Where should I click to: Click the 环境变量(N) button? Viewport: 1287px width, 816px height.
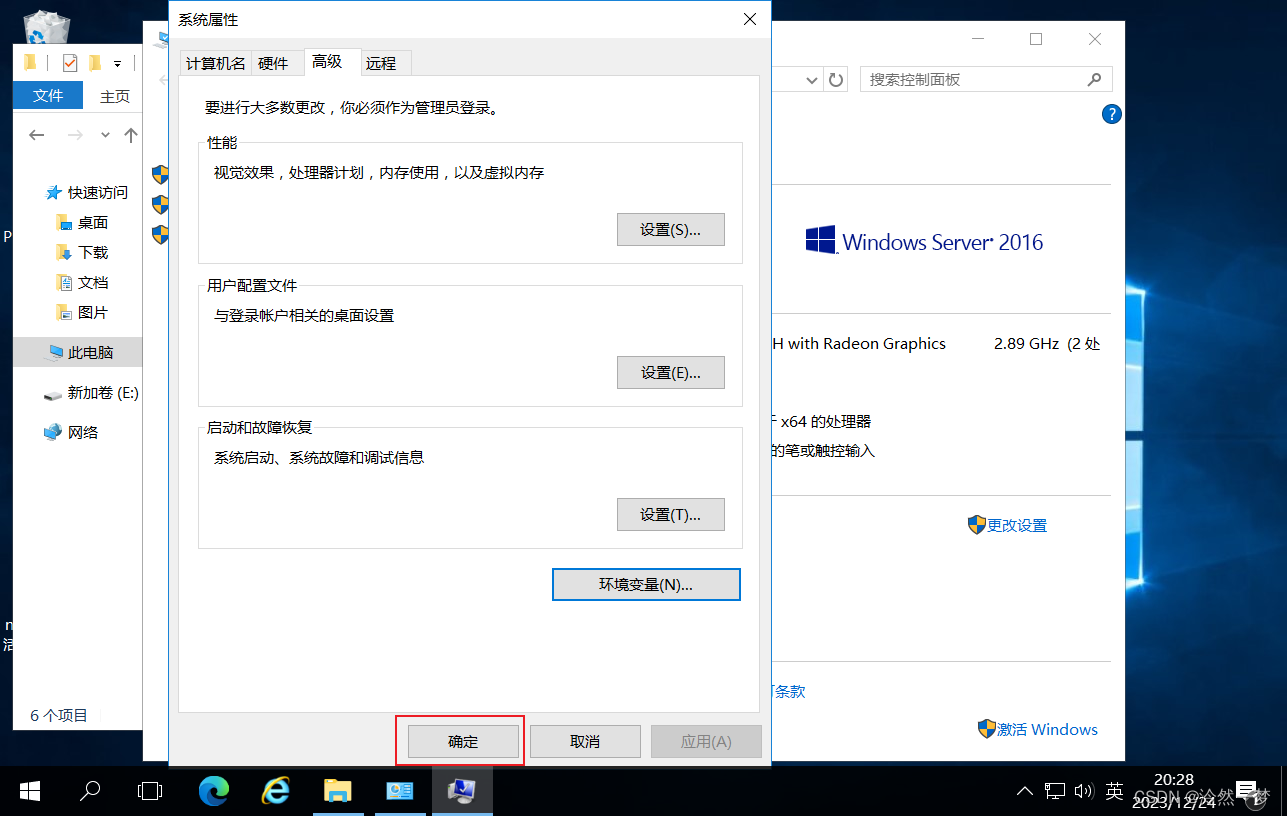point(646,584)
